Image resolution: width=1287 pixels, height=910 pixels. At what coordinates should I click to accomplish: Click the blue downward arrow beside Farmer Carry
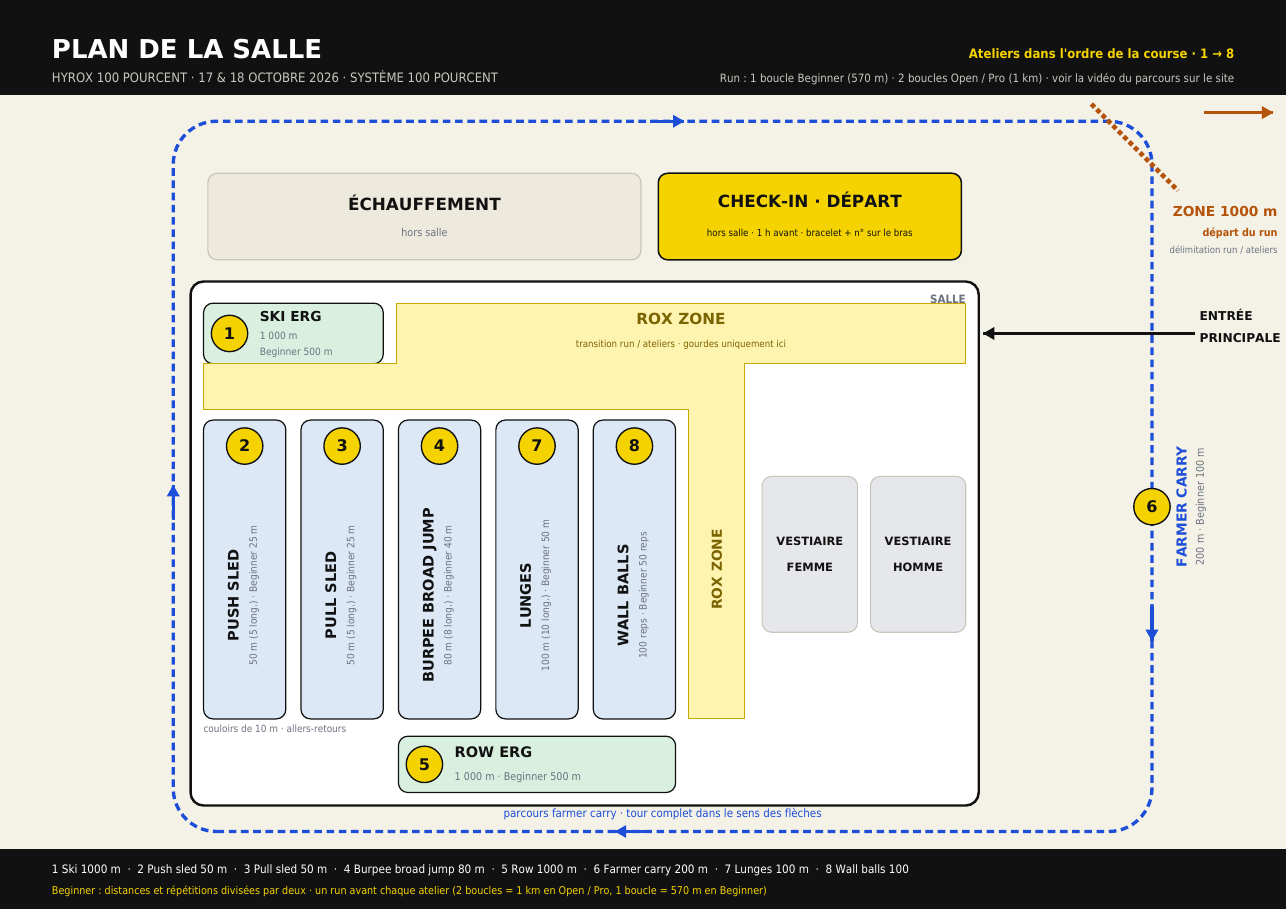tap(1152, 624)
